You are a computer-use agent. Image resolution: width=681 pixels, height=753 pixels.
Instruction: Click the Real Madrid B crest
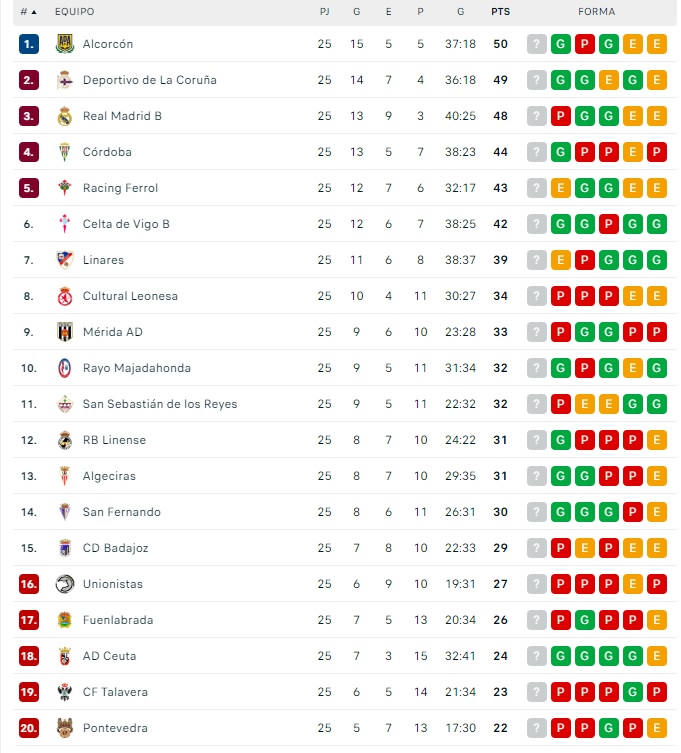[x=65, y=116]
